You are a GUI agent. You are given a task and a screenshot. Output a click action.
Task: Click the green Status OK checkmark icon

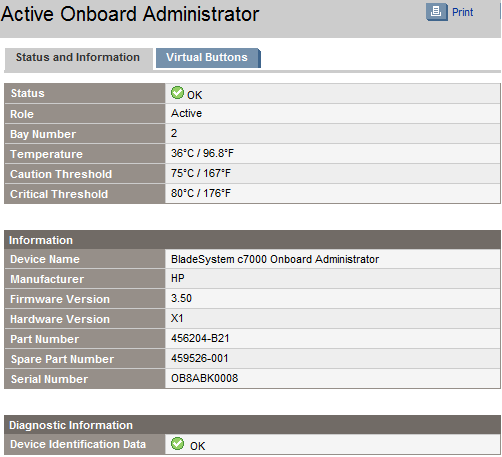pyautogui.click(x=177, y=93)
